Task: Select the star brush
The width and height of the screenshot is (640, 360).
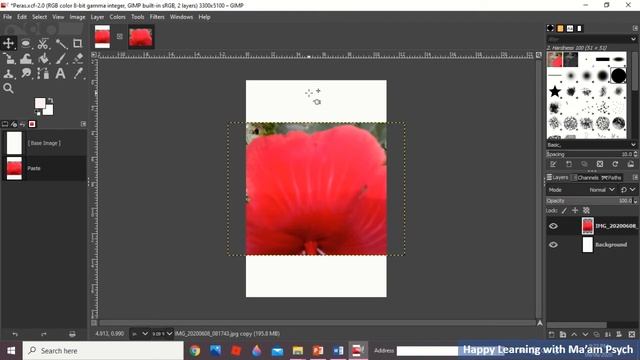Action: point(555,91)
